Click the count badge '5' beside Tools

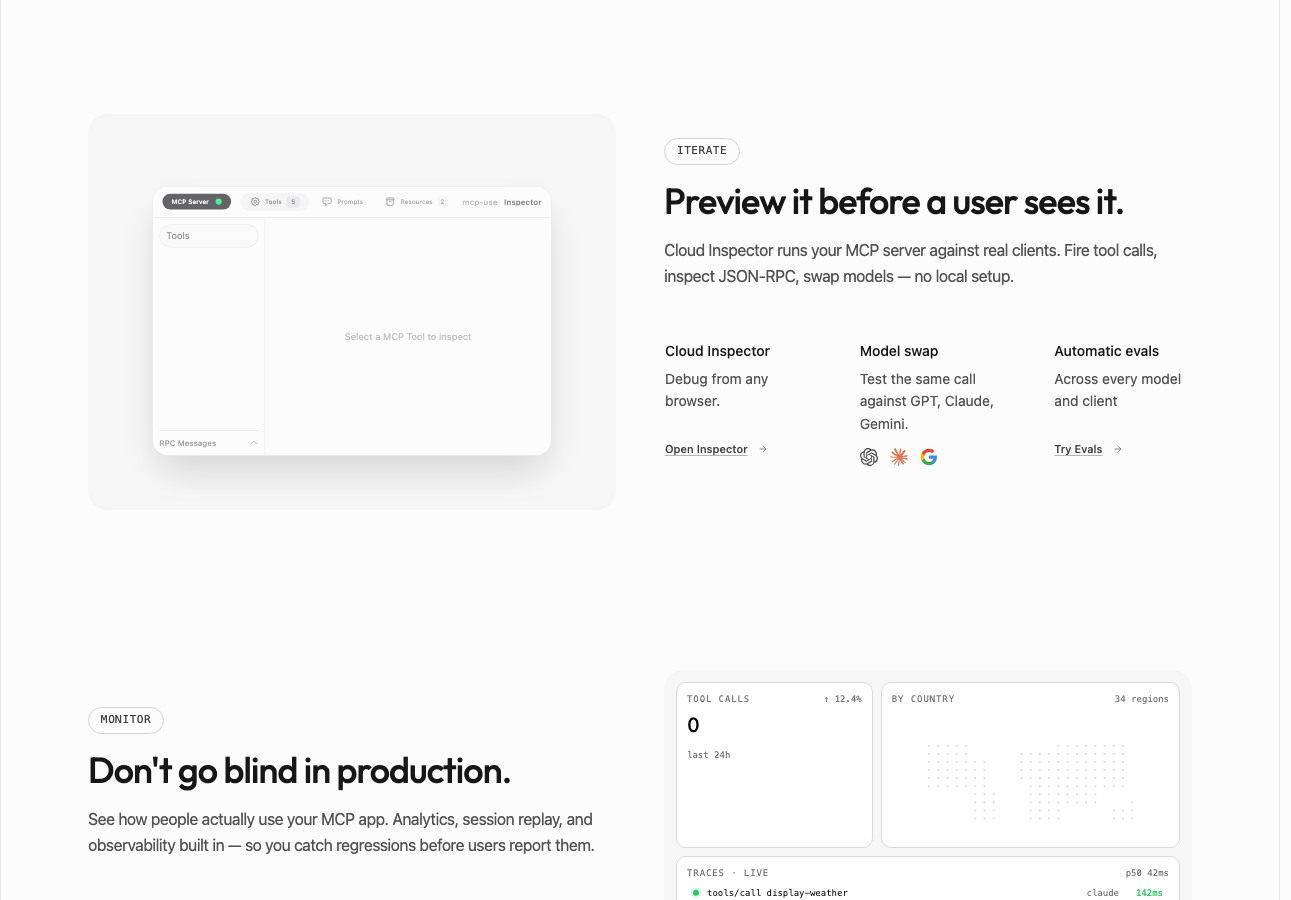(x=293, y=202)
